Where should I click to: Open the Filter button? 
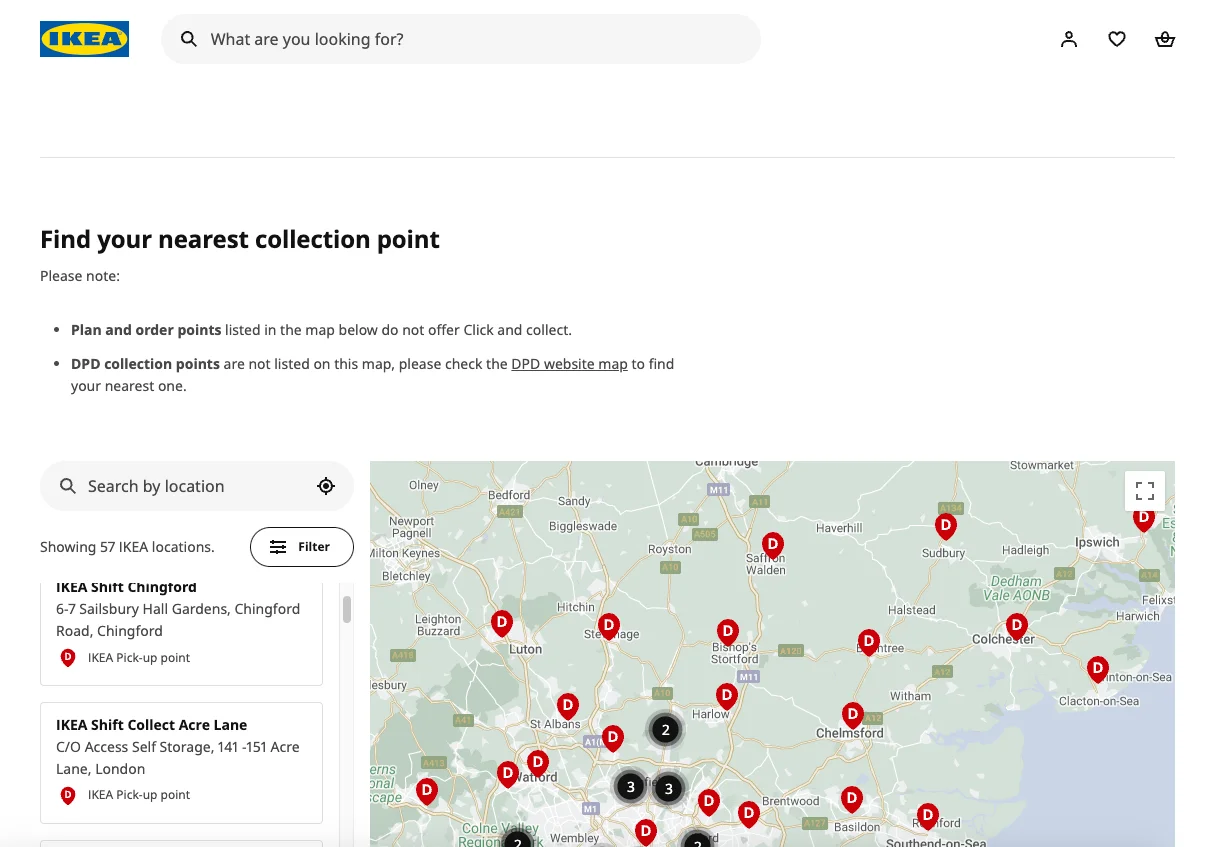pyautogui.click(x=302, y=547)
